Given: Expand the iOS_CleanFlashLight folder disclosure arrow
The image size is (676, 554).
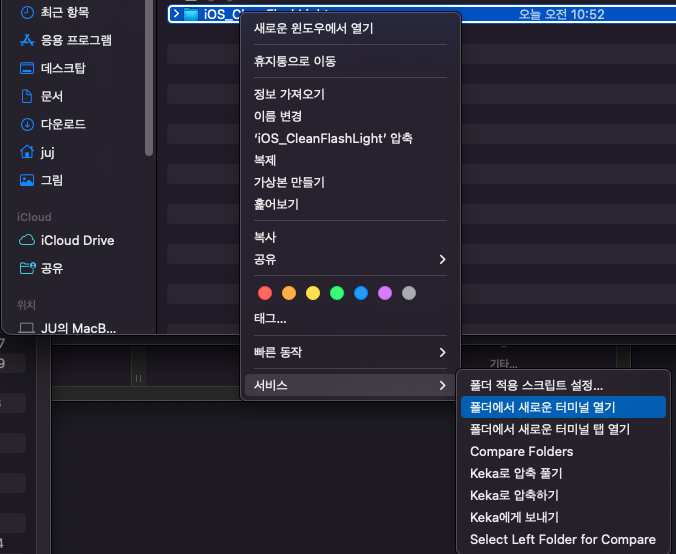Looking at the screenshot, I should tap(176, 14).
